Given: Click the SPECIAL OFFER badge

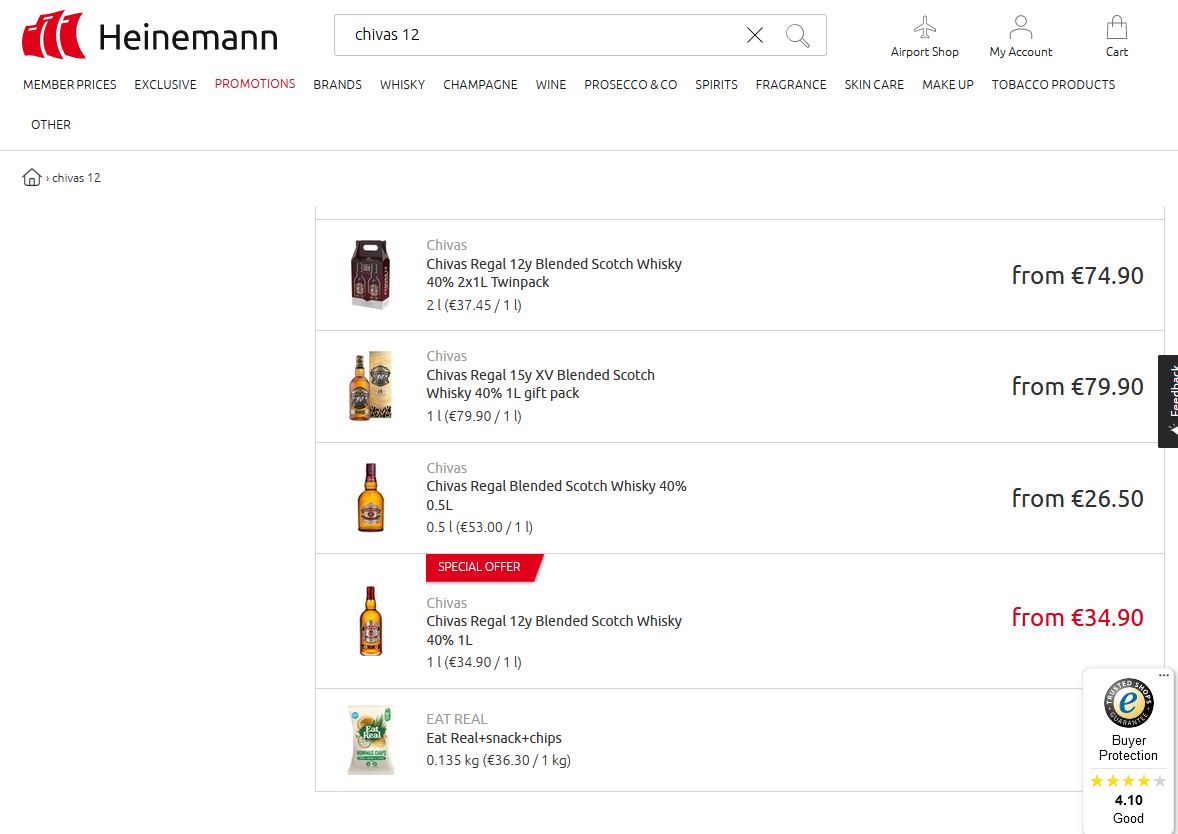Looking at the screenshot, I should click(x=484, y=567).
